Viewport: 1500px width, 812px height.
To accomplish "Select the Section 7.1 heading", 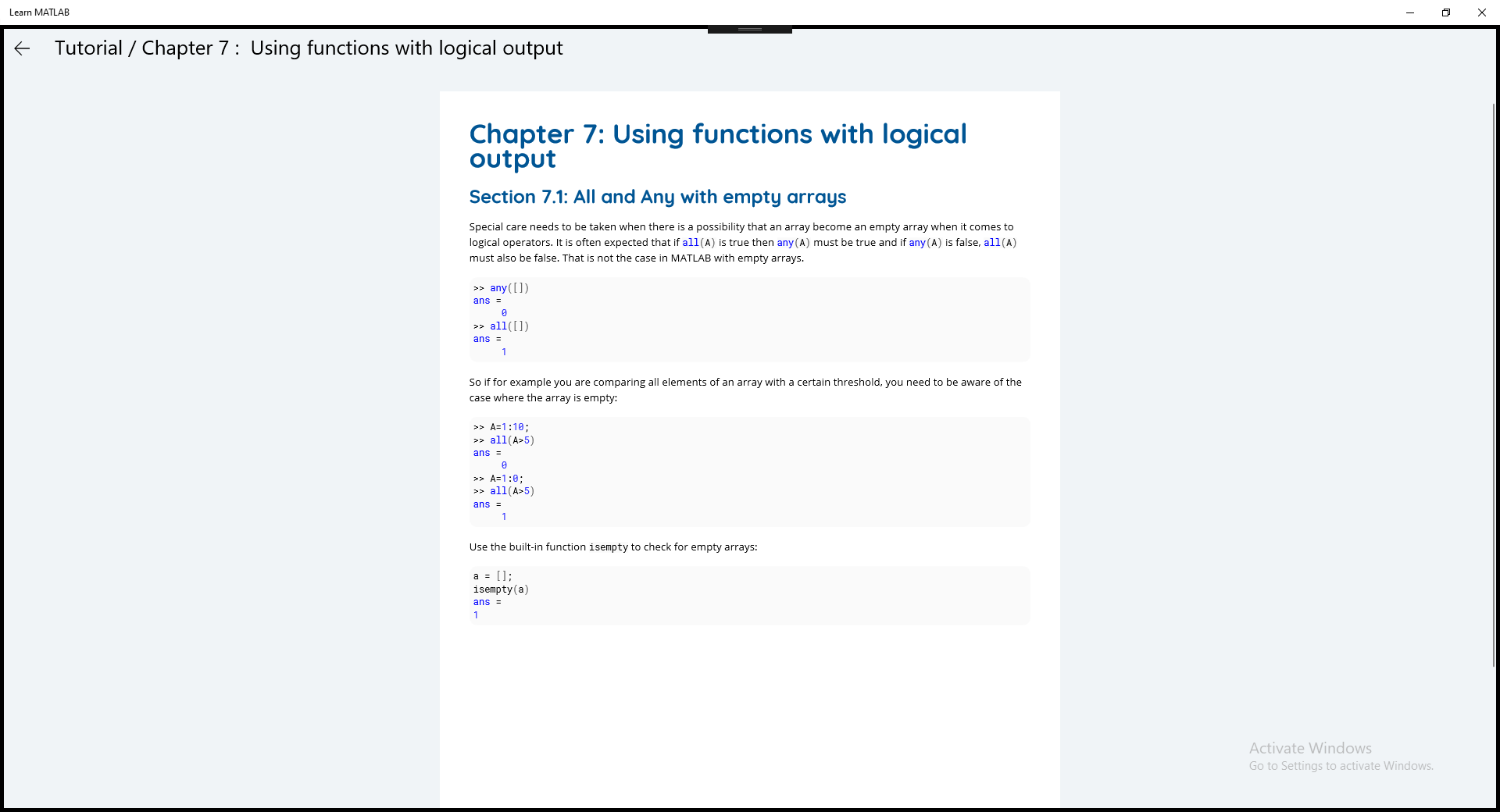I will coord(657,197).
